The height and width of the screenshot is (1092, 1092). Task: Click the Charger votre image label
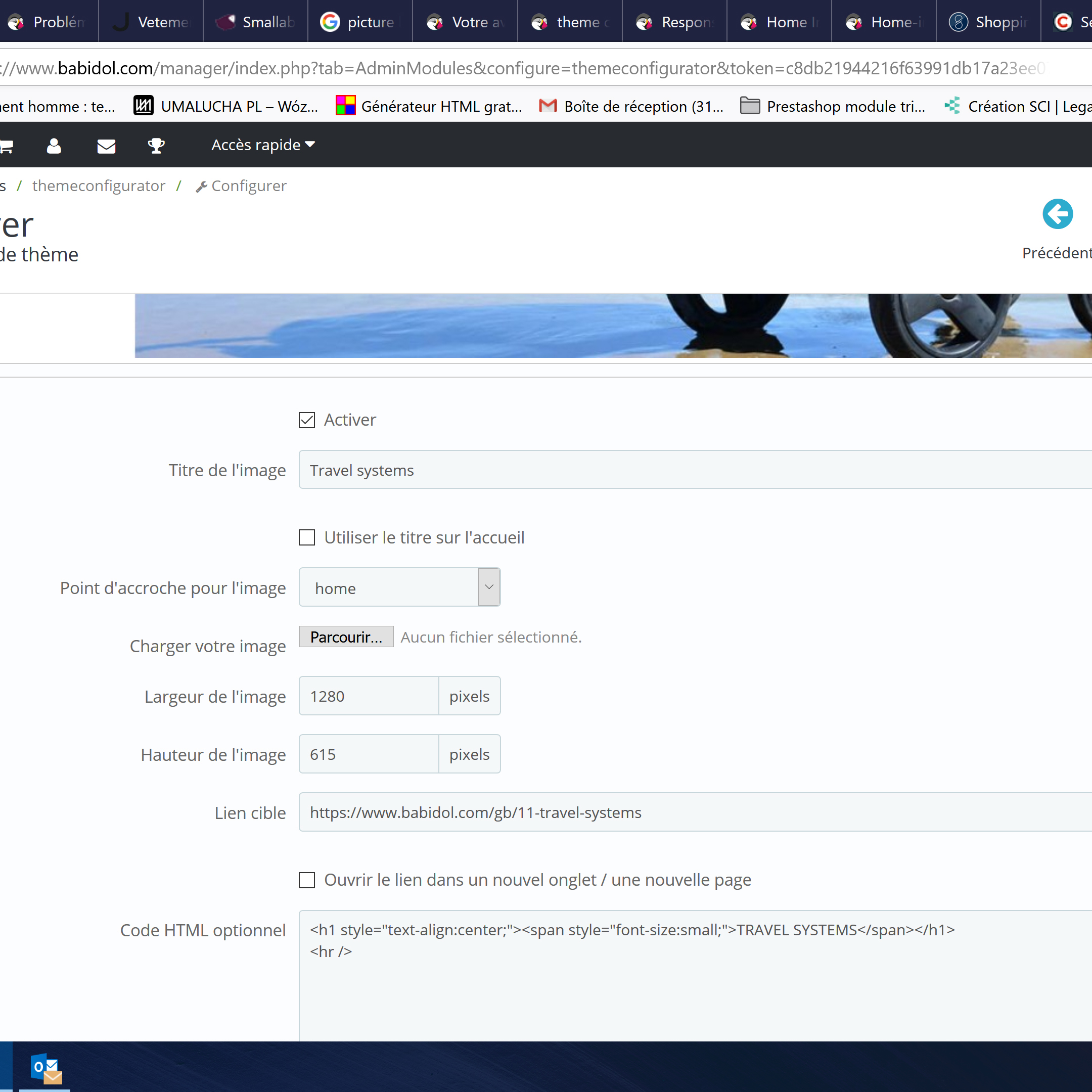pyautogui.click(x=207, y=646)
